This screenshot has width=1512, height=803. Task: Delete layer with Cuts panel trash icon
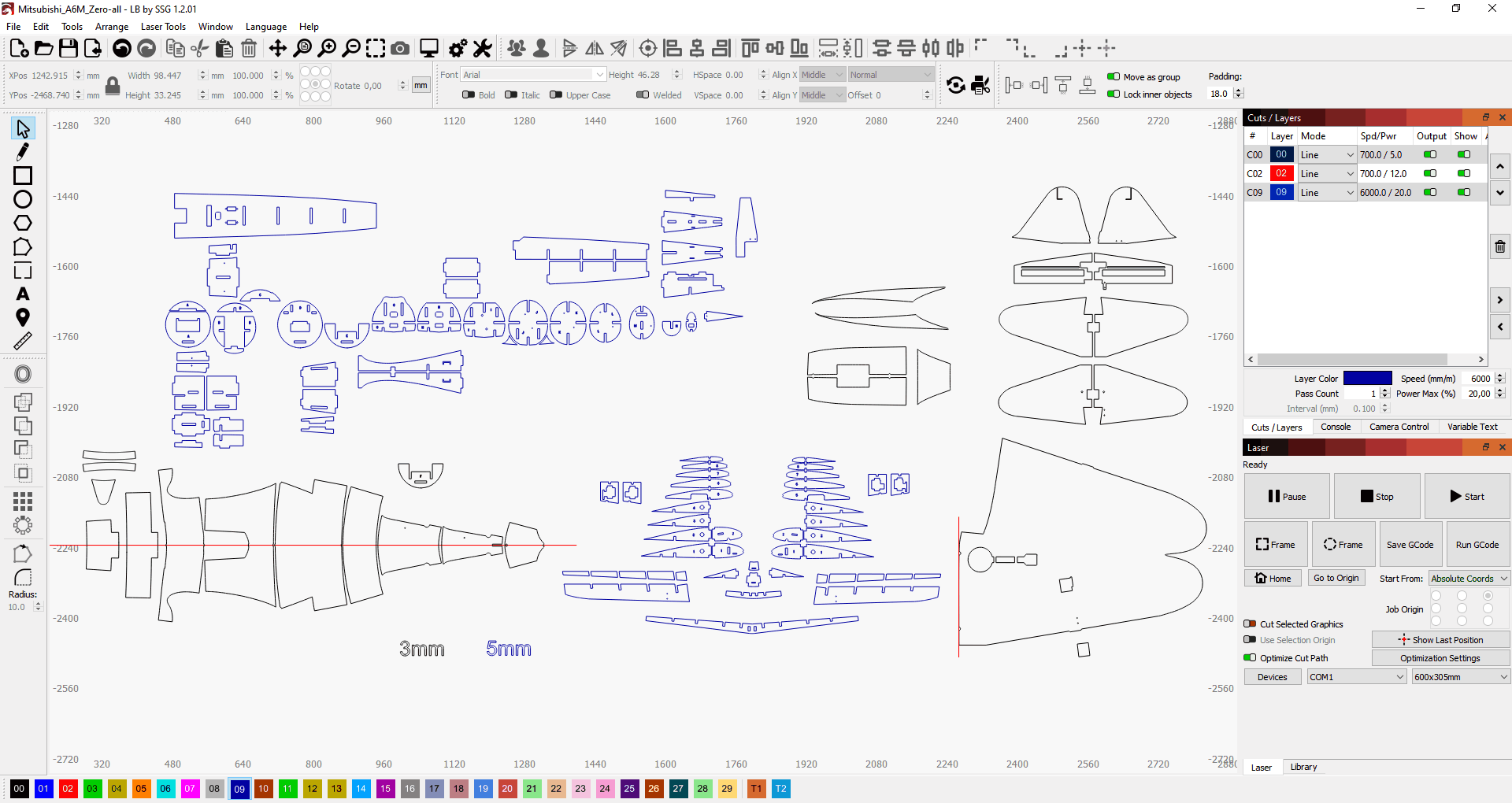(x=1500, y=246)
